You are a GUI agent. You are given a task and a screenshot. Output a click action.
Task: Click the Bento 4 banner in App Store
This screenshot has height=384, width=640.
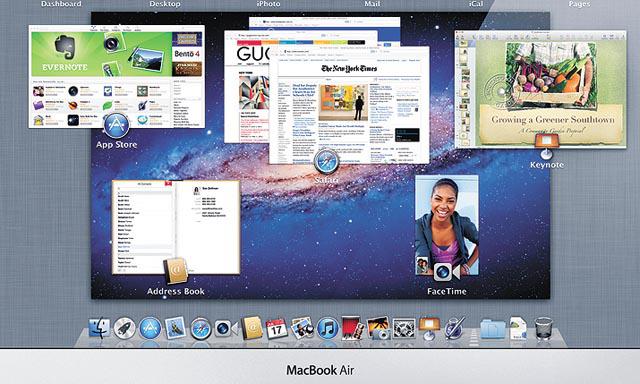[x=187, y=54]
